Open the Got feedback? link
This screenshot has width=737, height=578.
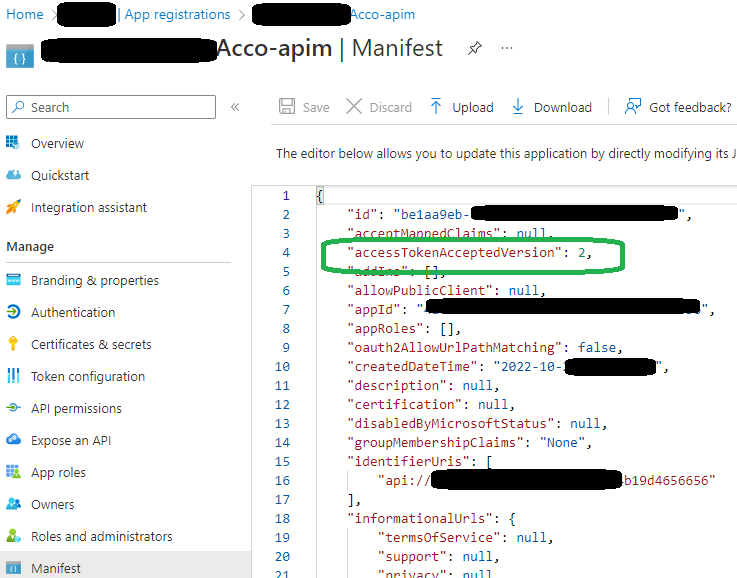tap(690, 108)
